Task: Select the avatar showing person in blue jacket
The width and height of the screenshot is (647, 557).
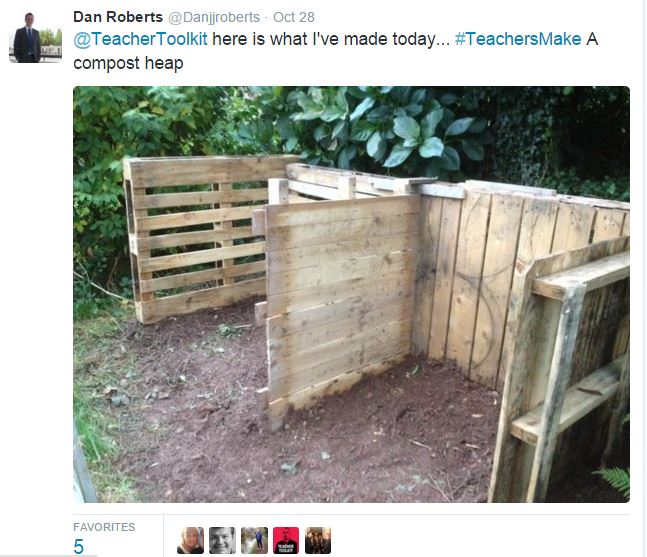Action: 254,540
